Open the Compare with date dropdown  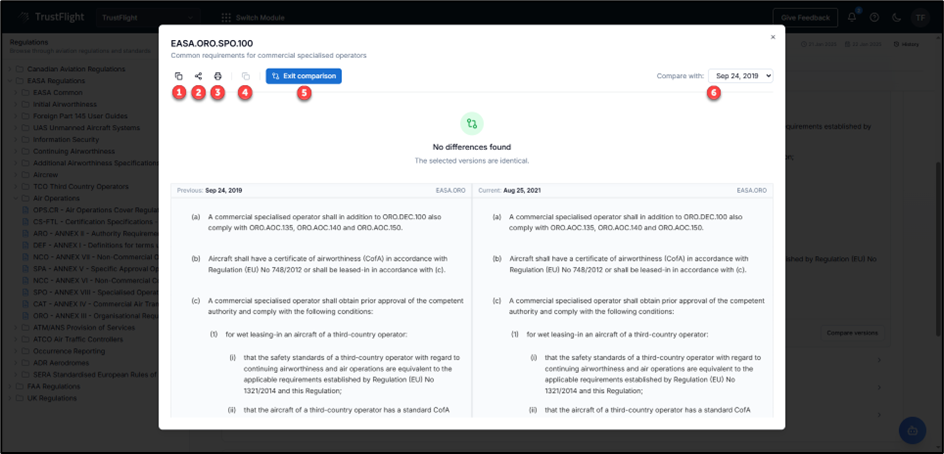tap(740, 76)
